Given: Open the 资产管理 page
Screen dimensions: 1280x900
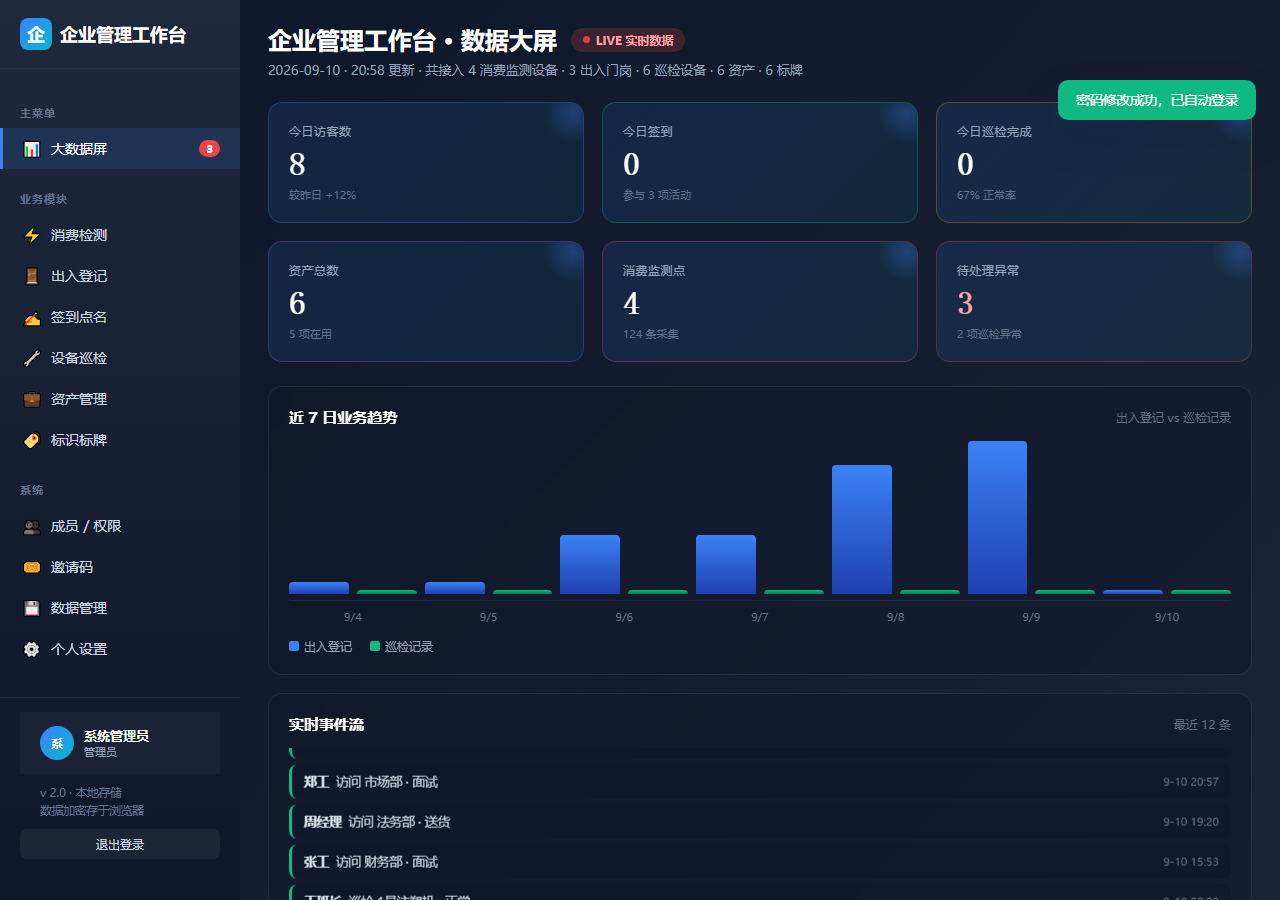Looking at the screenshot, I should [120, 399].
